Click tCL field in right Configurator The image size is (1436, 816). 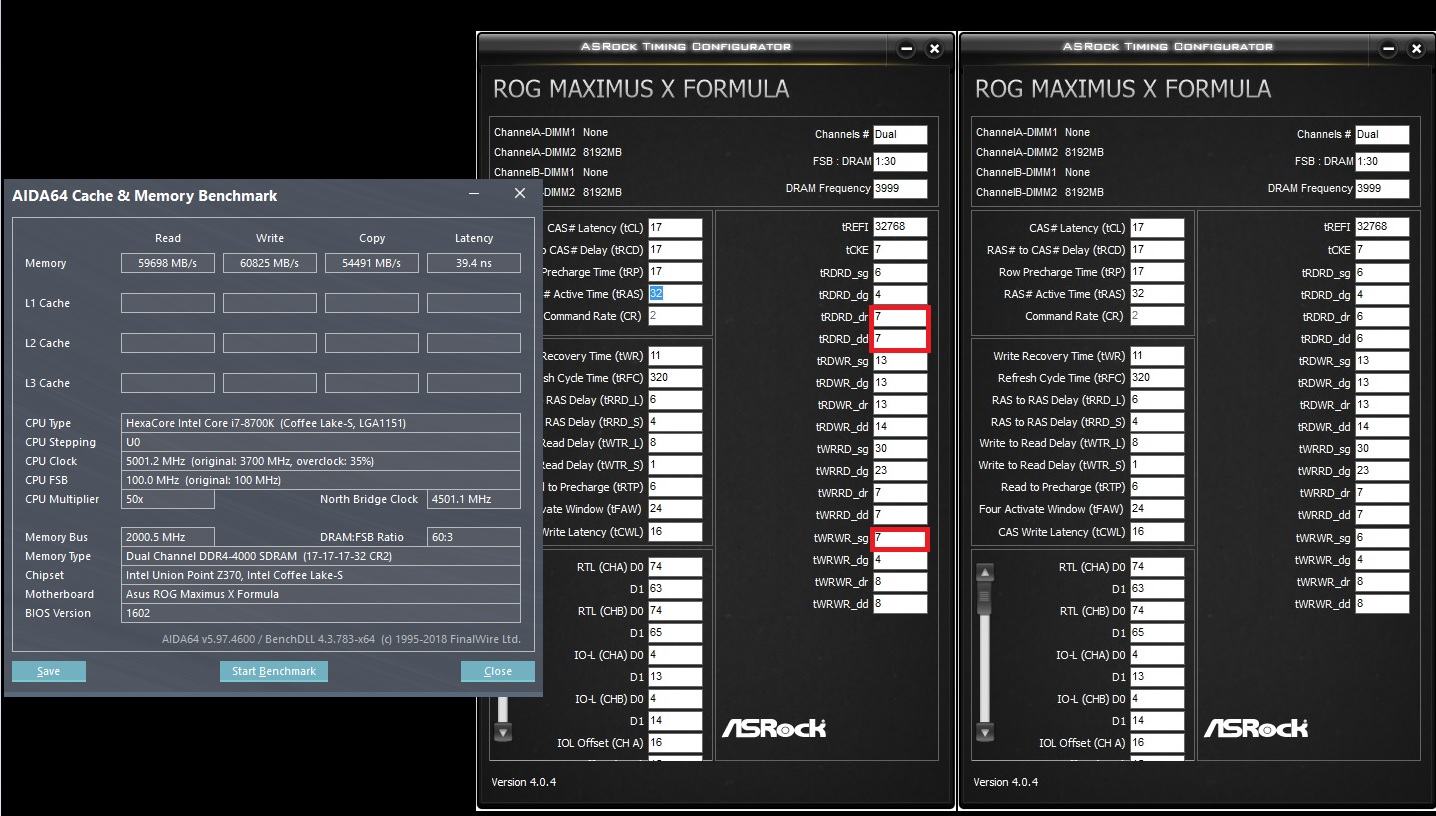point(1157,228)
